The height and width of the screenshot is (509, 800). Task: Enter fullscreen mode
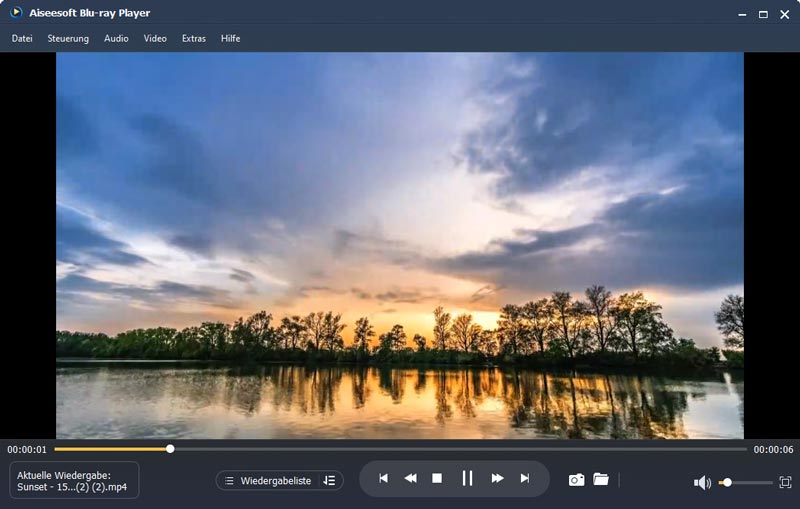785,482
